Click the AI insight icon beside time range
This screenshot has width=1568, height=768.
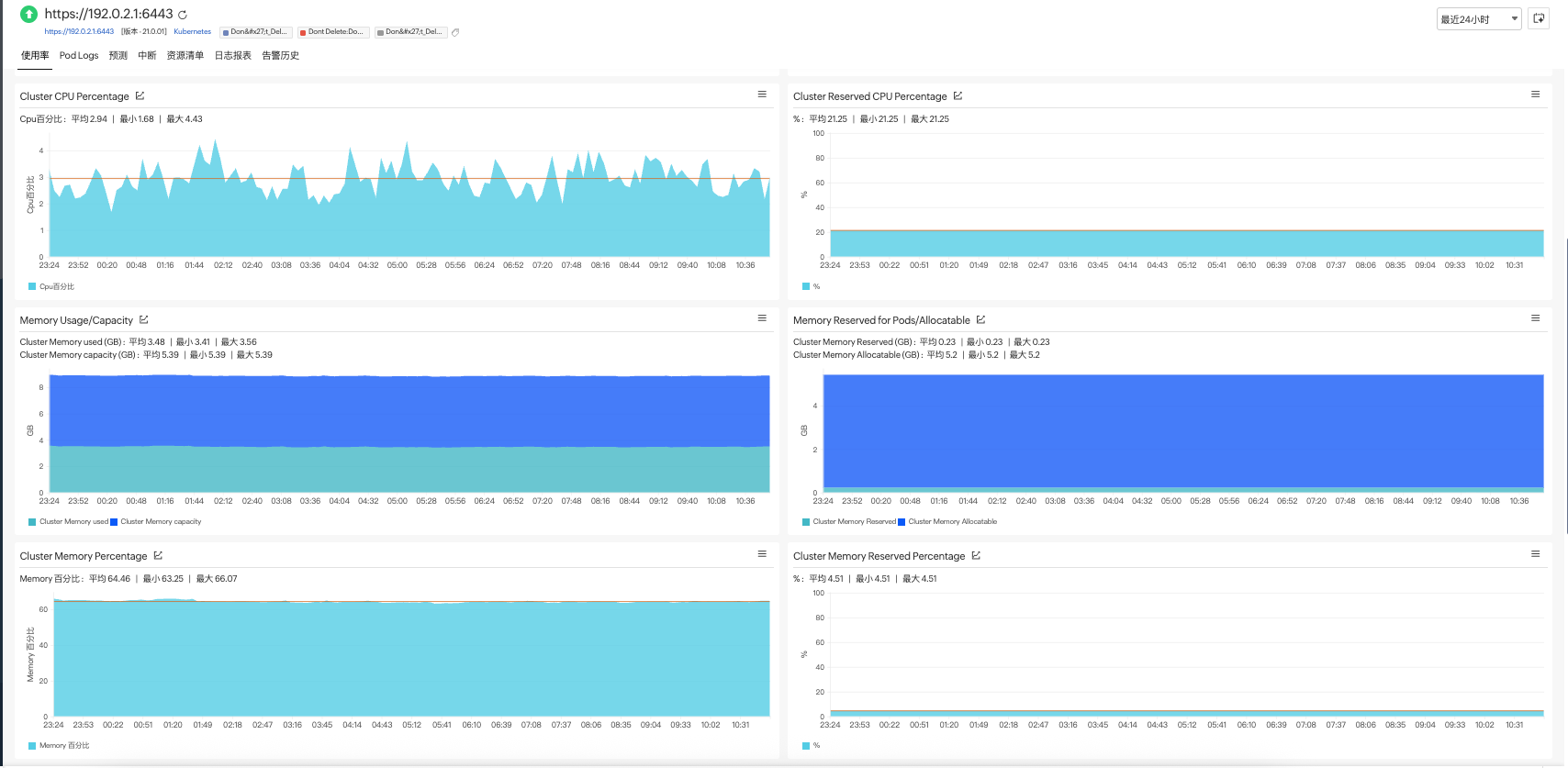pos(1539,18)
